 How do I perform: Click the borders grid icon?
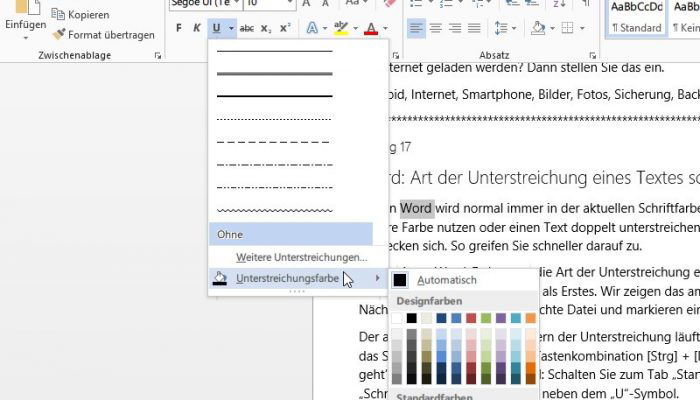(567, 28)
